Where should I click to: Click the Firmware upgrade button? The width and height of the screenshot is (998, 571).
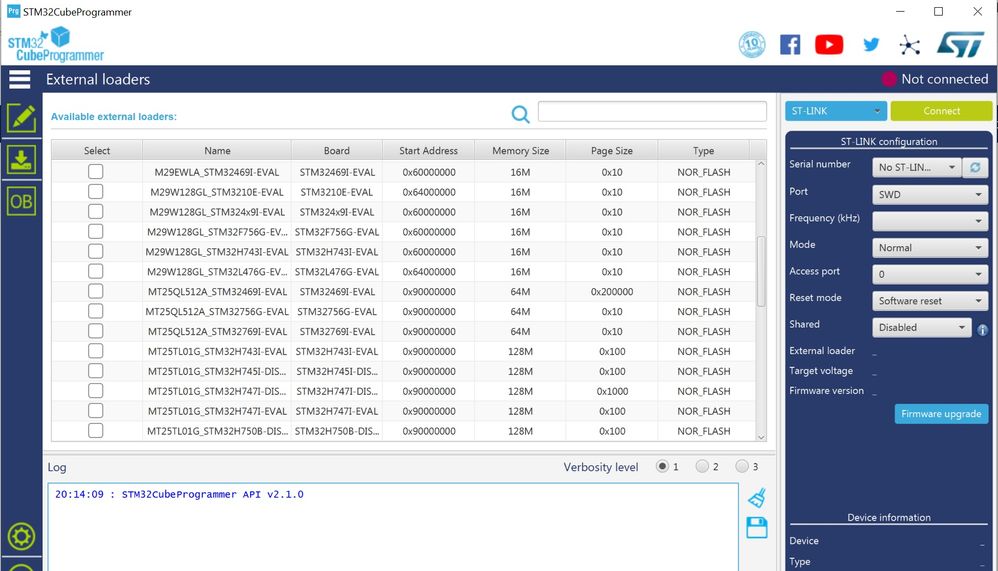[941, 414]
